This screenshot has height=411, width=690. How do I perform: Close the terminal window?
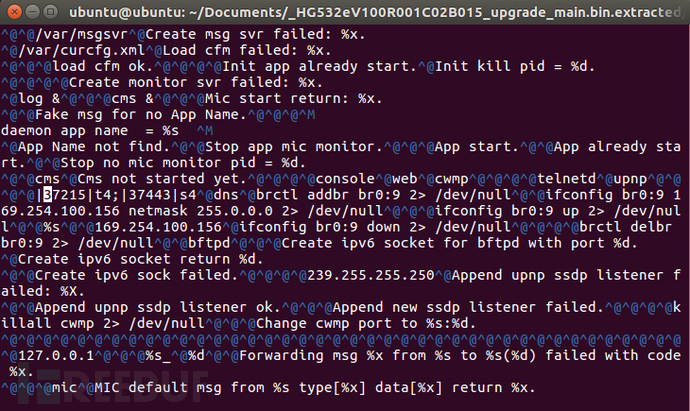point(15,12)
